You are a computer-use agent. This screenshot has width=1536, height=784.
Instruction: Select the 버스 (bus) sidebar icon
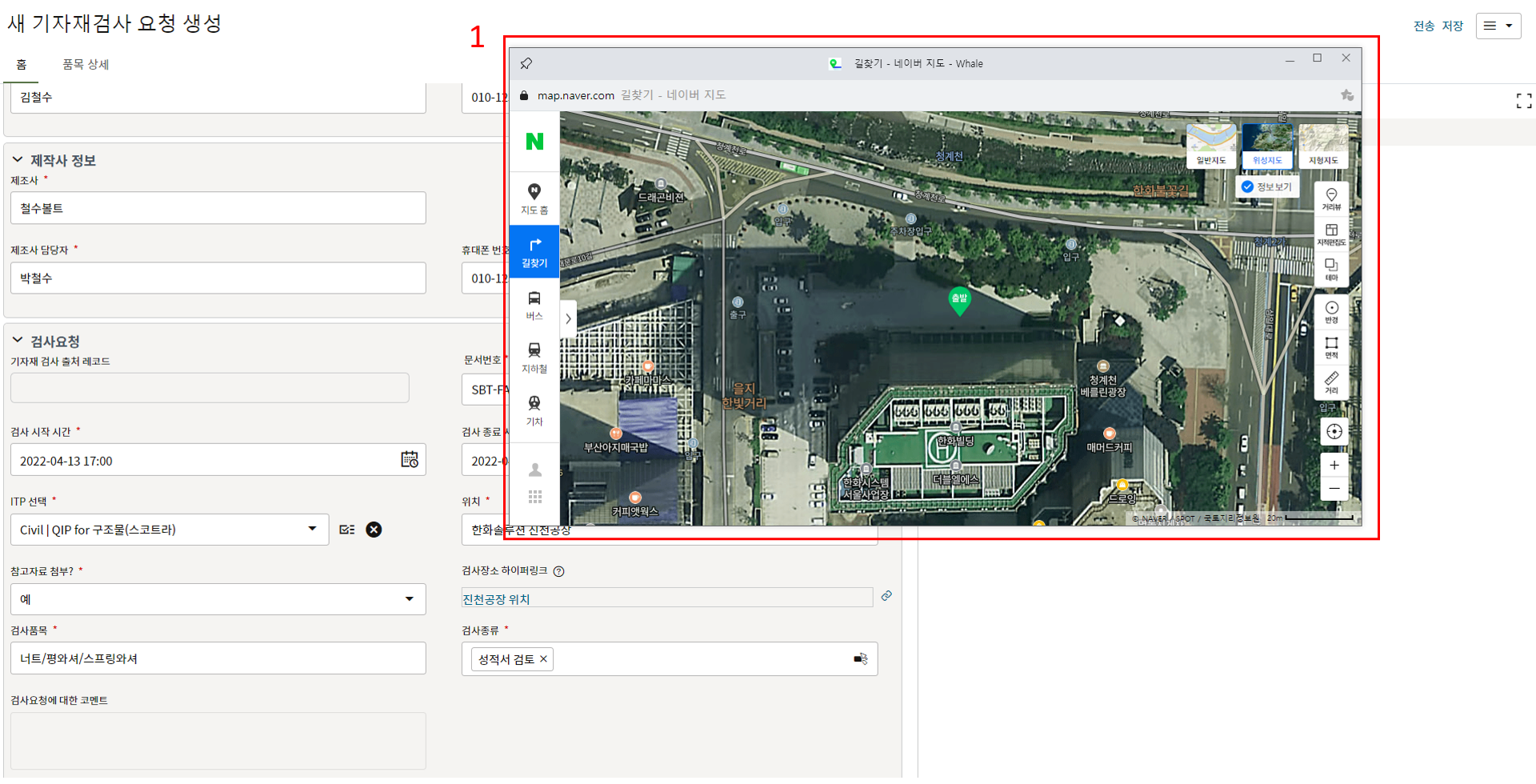click(534, 305)
